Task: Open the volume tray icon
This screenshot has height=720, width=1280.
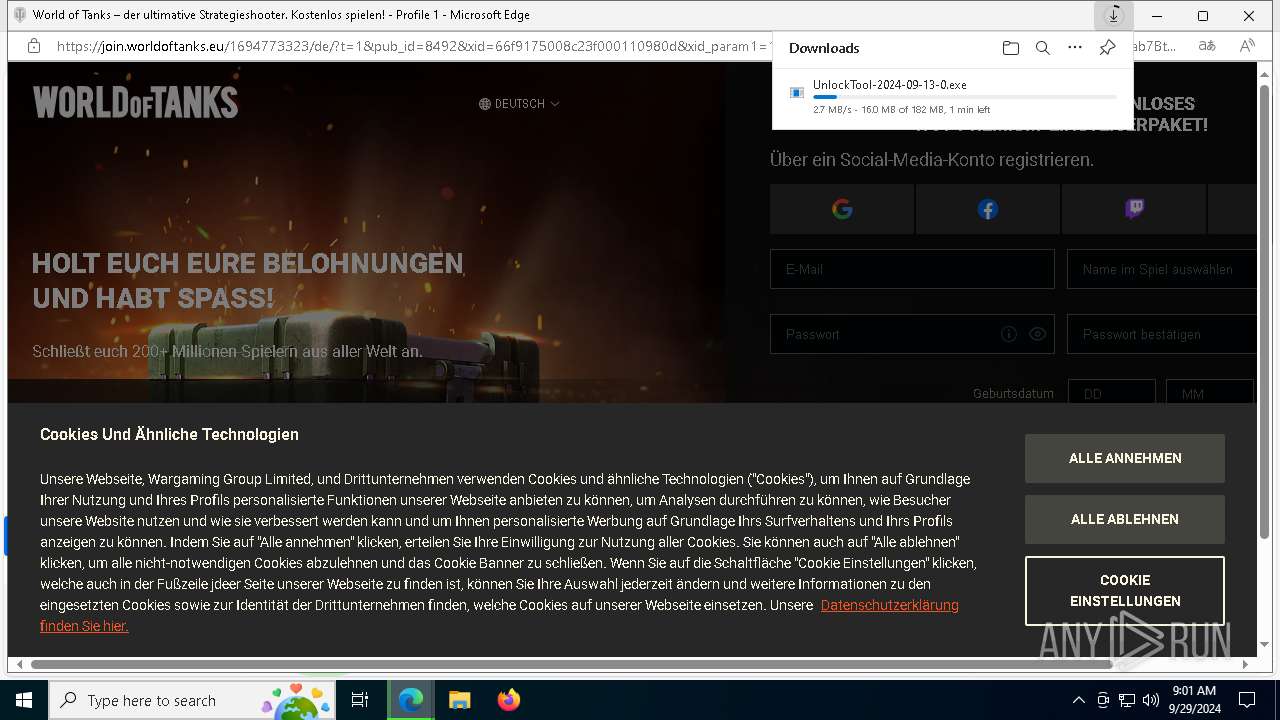Action: tap(1151, 700)
